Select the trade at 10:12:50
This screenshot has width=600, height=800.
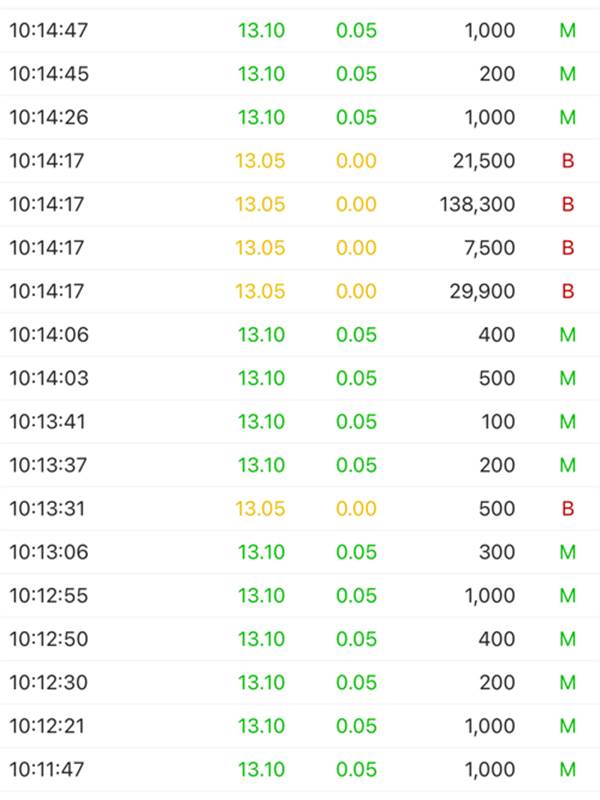[x=300, y=640]
